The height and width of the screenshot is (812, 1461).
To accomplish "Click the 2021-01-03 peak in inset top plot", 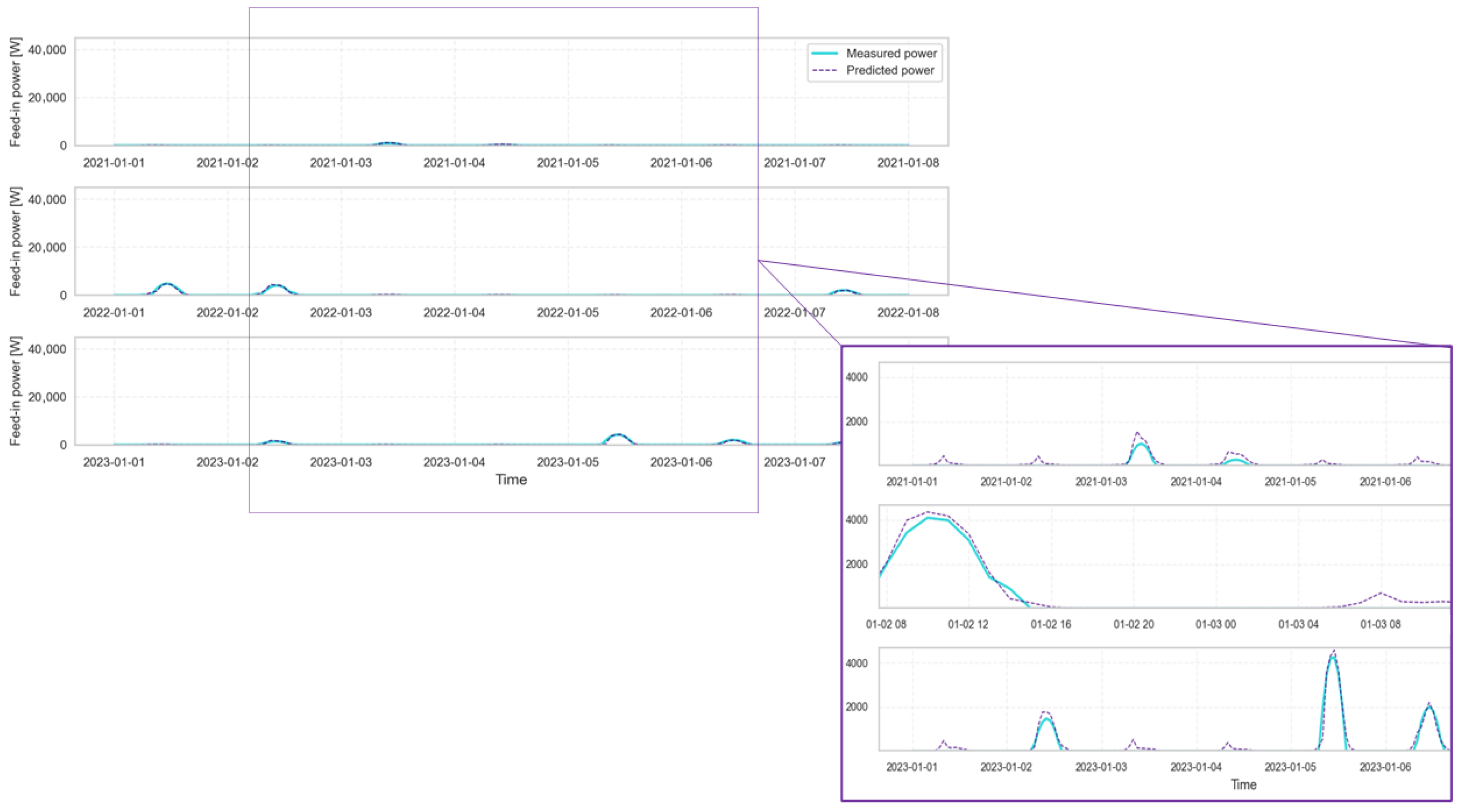I will point(1141,445).
